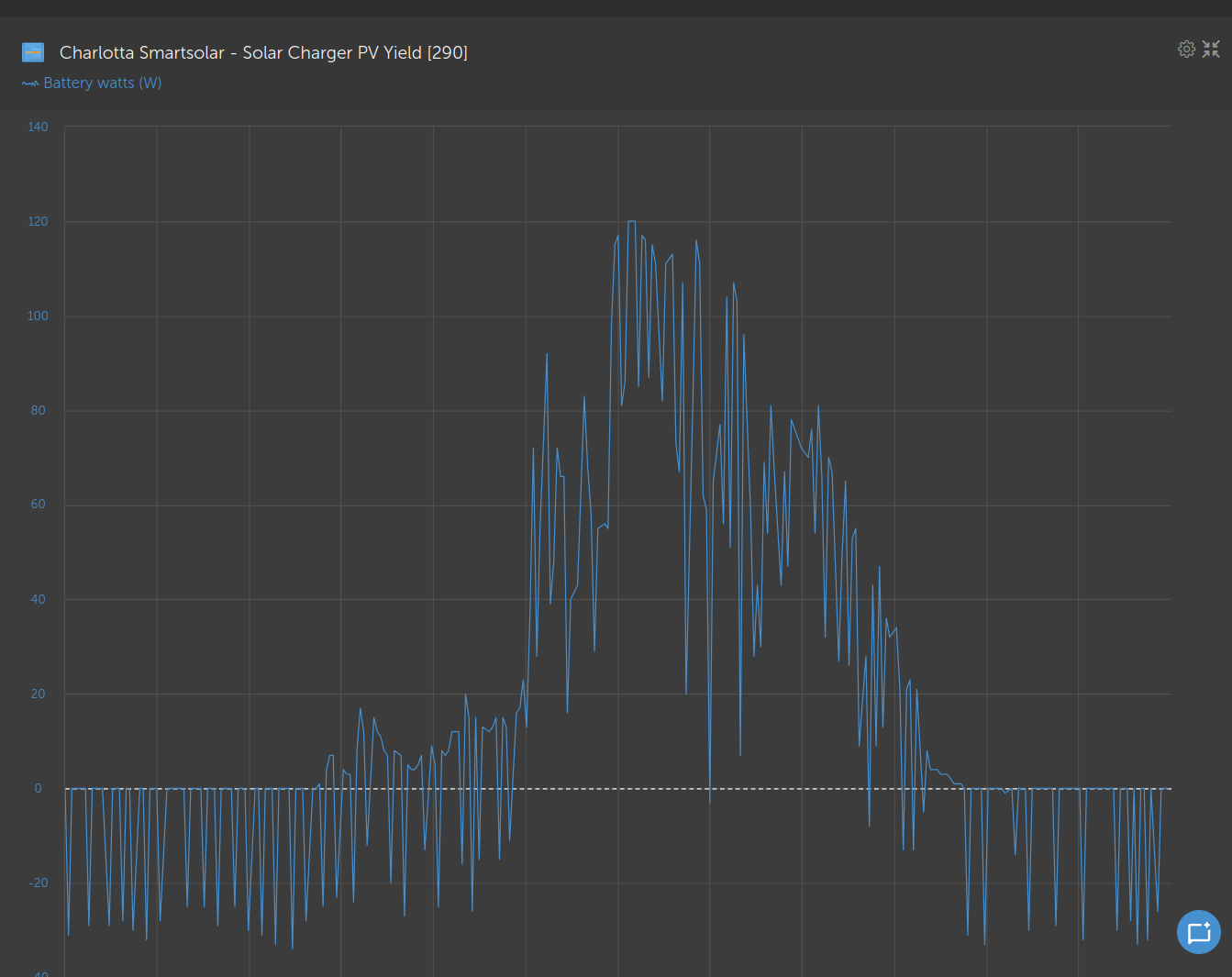Screen dimensions: 1232x977
Task: Click the 120 y-axis label
Action: click(x=38, y=221)
